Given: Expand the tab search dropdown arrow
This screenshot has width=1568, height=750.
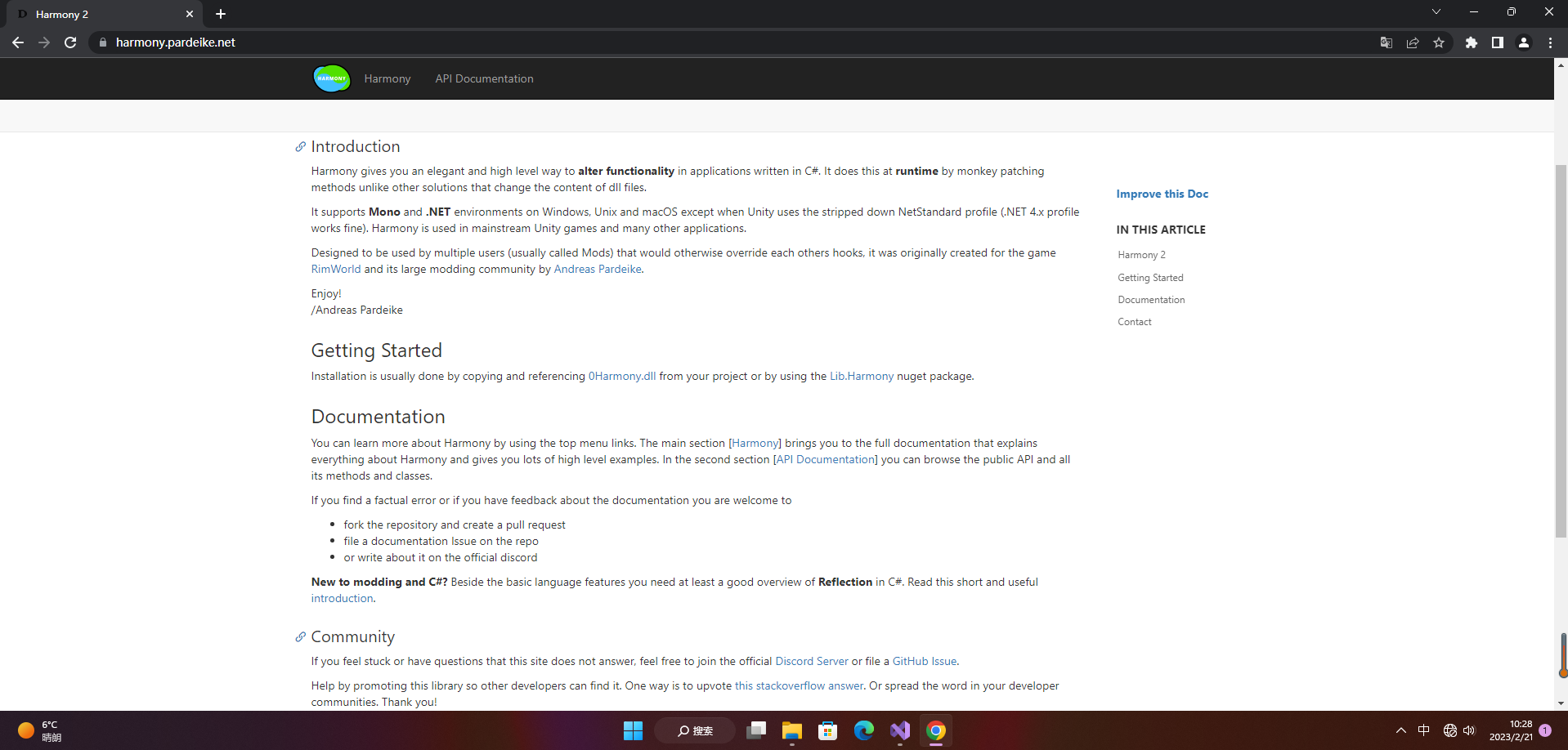Looking at the screenshot, I should click(x=1436, y=11).
